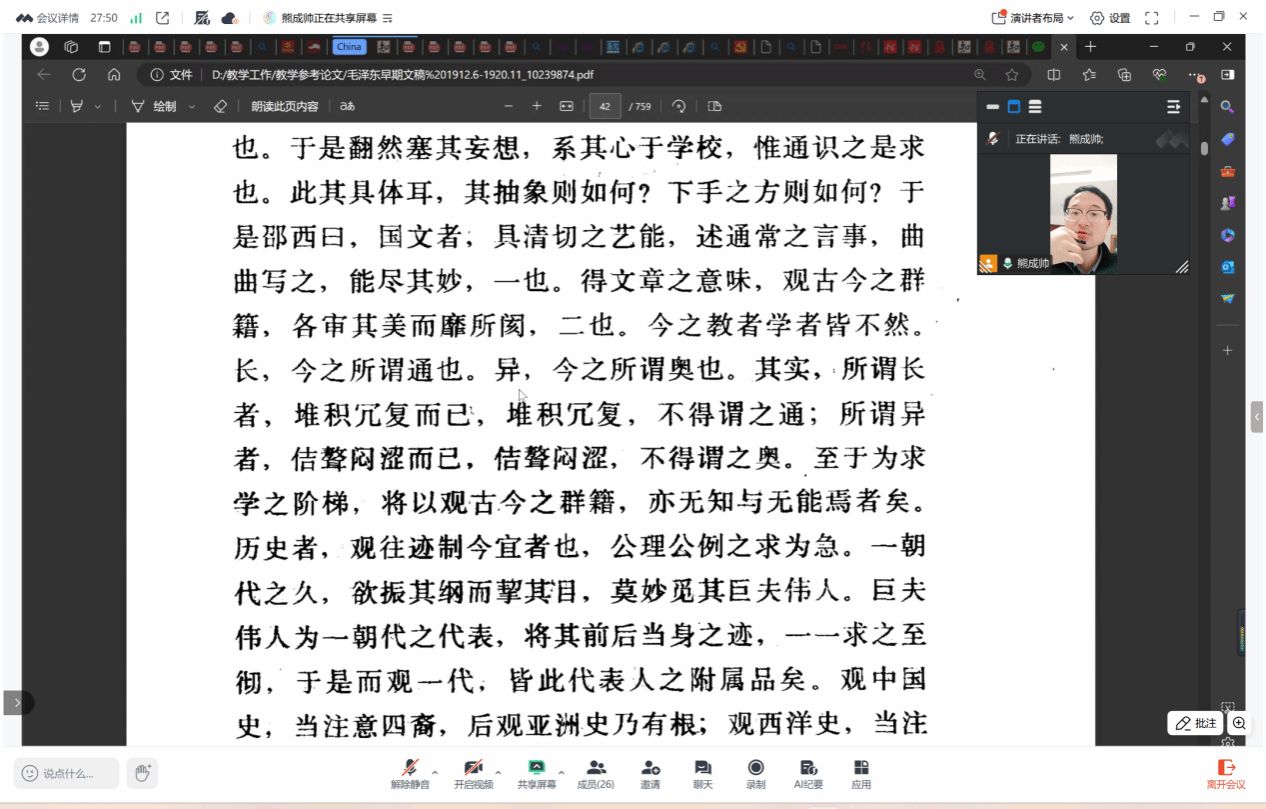Expand the microphone options arrow
Screen dimensions: 1266x809
coord(435,772)
